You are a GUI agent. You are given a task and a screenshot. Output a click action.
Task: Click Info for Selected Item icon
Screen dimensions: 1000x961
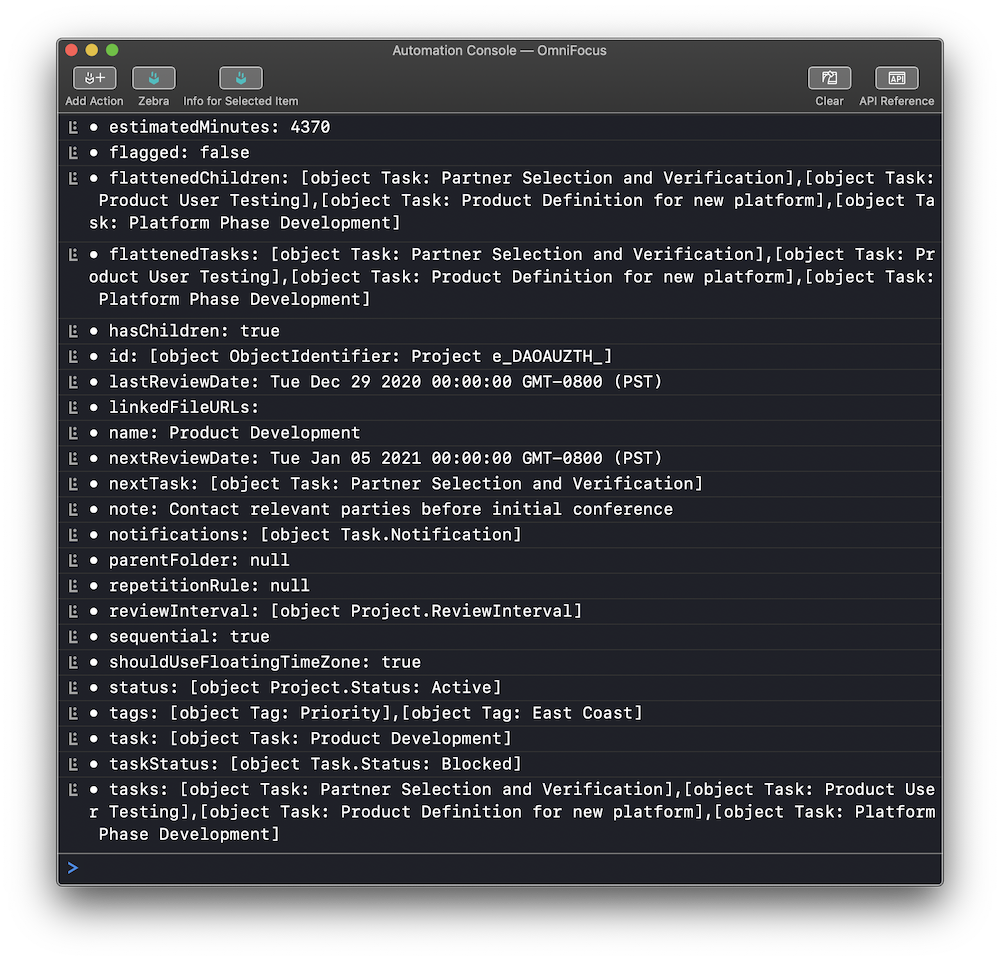point(241,78)
